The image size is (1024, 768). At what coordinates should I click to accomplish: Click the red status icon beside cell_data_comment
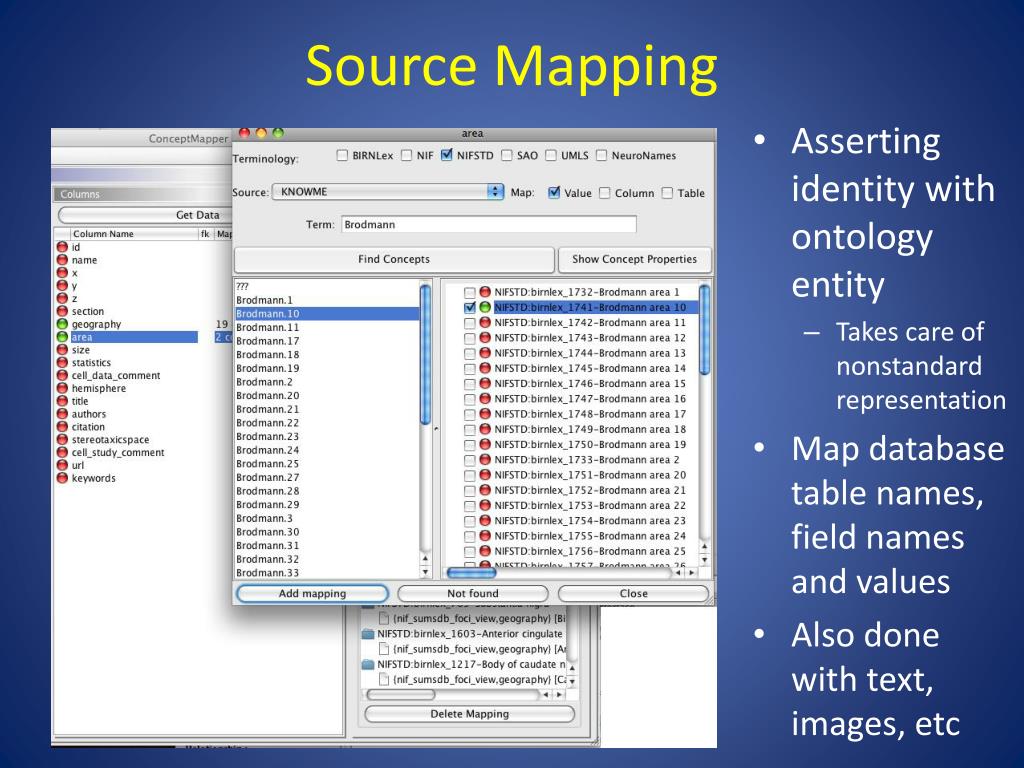click(62, 376)
